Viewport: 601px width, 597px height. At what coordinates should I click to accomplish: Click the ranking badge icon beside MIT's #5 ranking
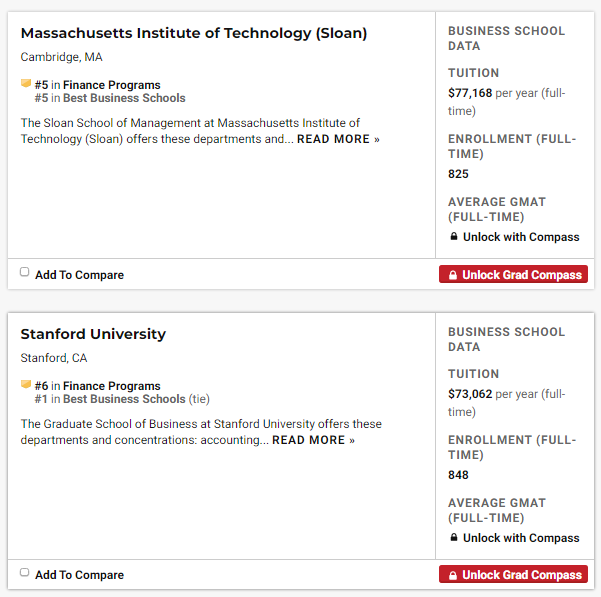pos(26,84)
